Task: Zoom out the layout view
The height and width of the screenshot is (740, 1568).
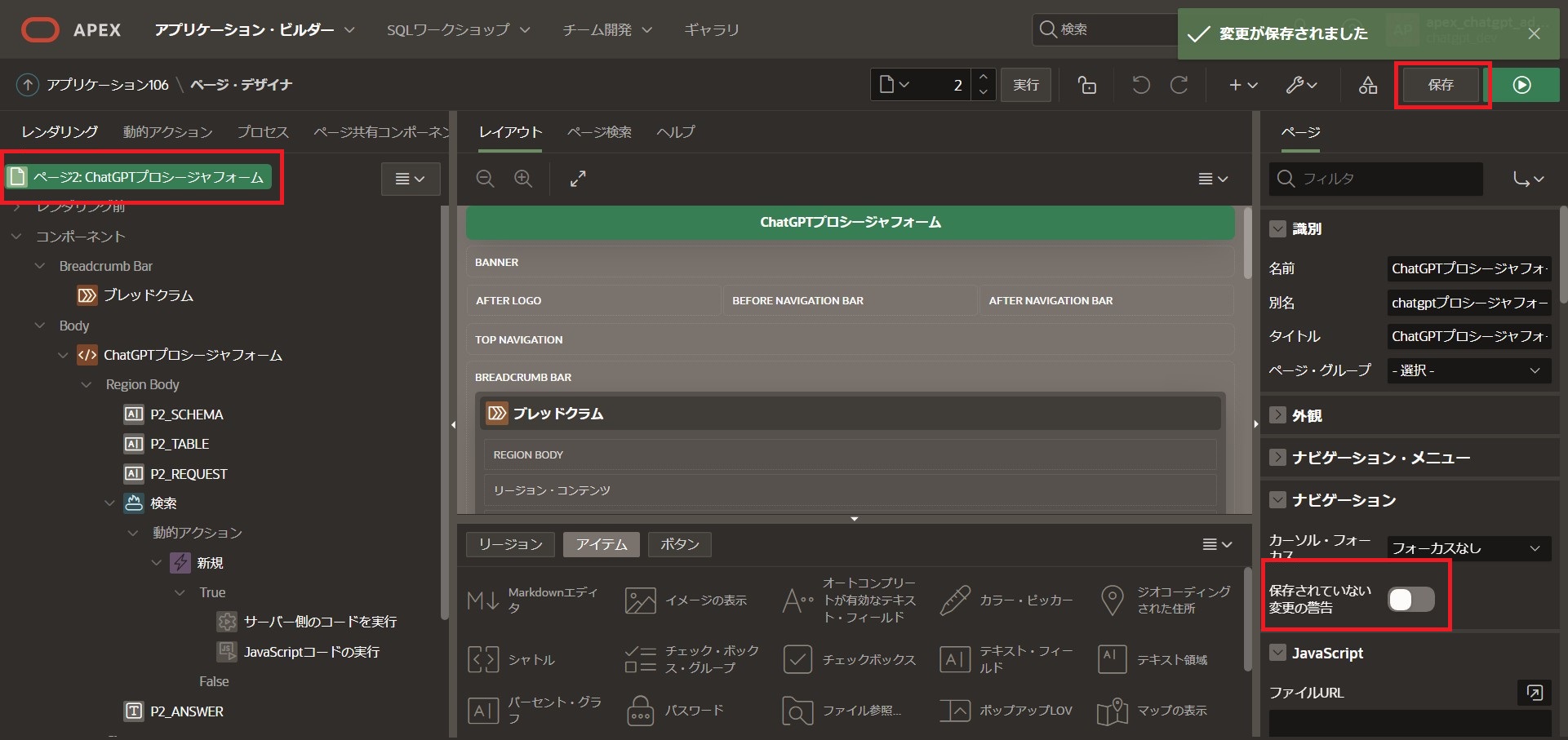Action: (x=485, y=179)
